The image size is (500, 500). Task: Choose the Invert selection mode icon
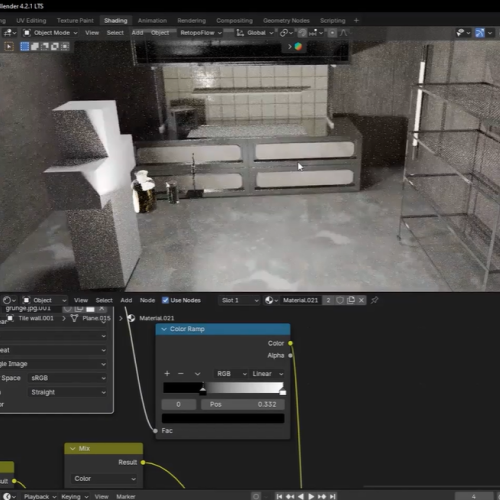55,46
